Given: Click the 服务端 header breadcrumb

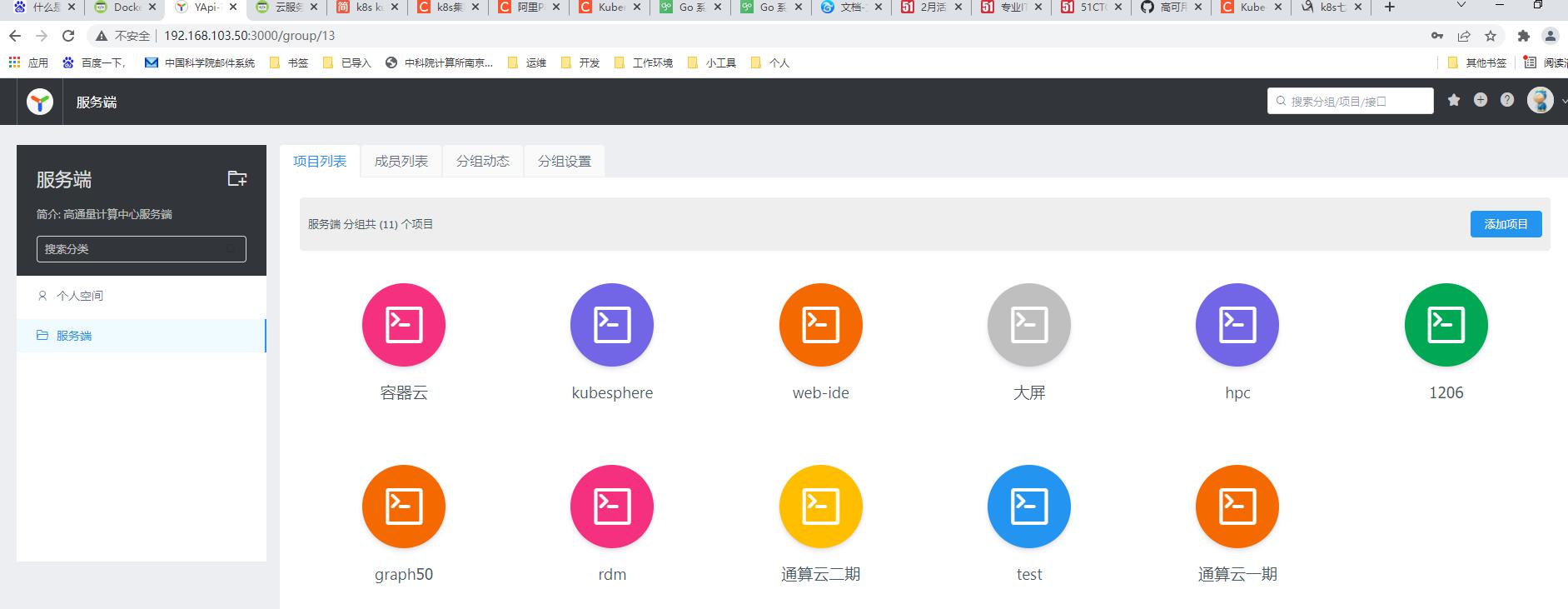Looking at the screenshot, I should point(97,102).
